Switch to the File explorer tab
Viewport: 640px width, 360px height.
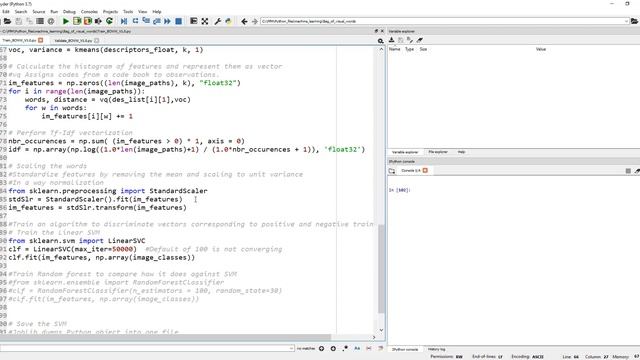438,152
